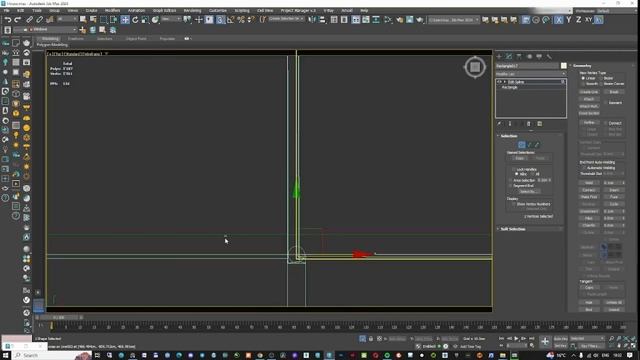
Task: Click the object color swatch
Action: tap(564, 66)
